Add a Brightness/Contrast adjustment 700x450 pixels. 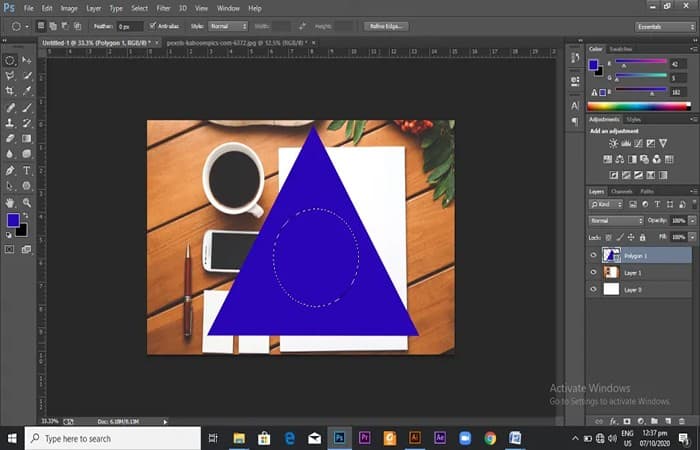[613, 143]
